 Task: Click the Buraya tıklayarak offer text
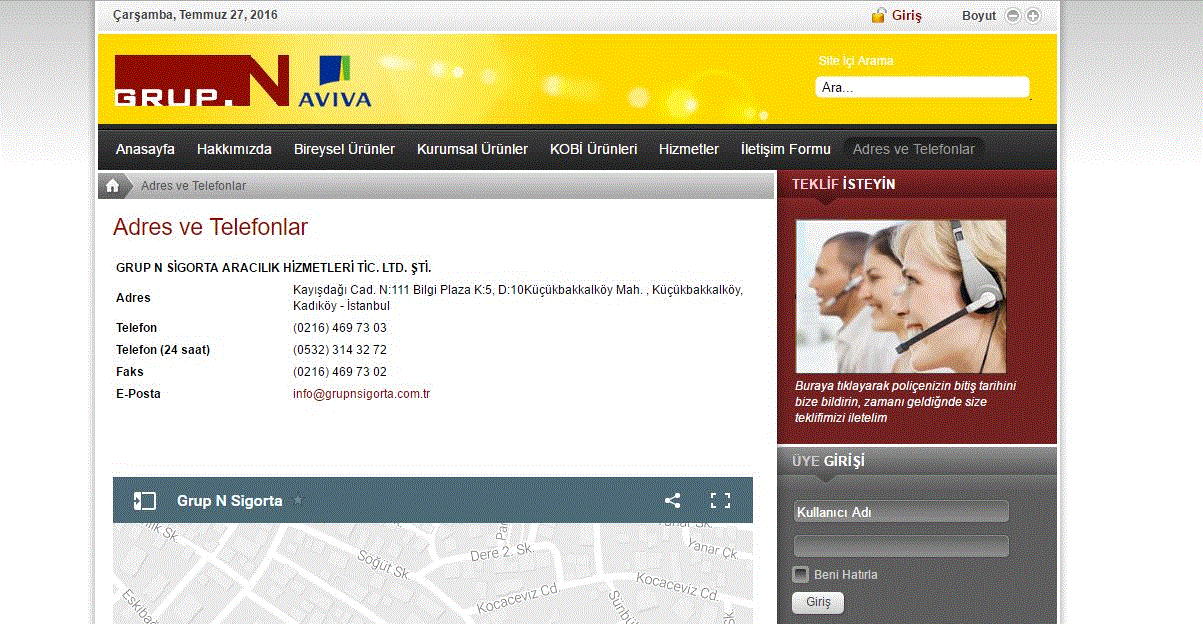pyautogui.click(x=905, y=401)
